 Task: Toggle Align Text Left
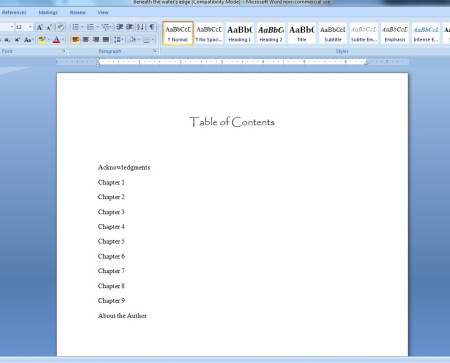[x=75, y=40]
